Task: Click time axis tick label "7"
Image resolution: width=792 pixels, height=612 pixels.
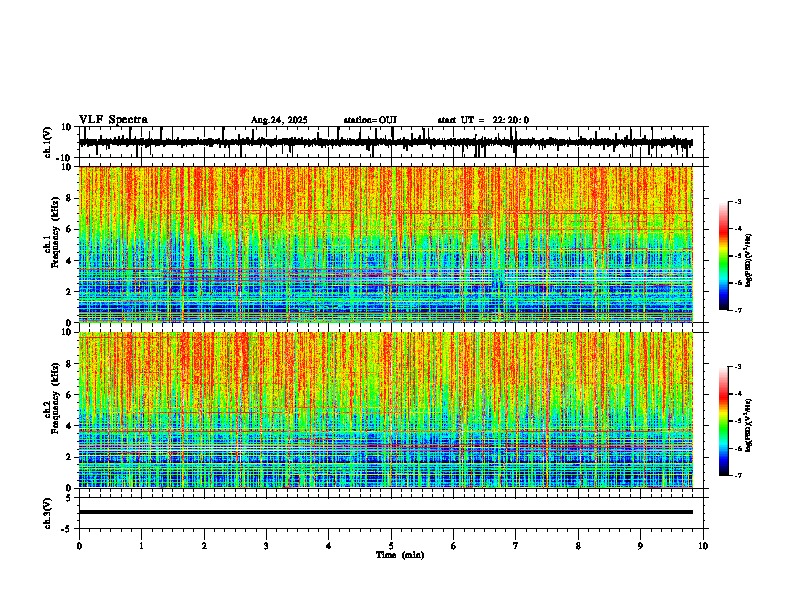Action: pos(516,546)
